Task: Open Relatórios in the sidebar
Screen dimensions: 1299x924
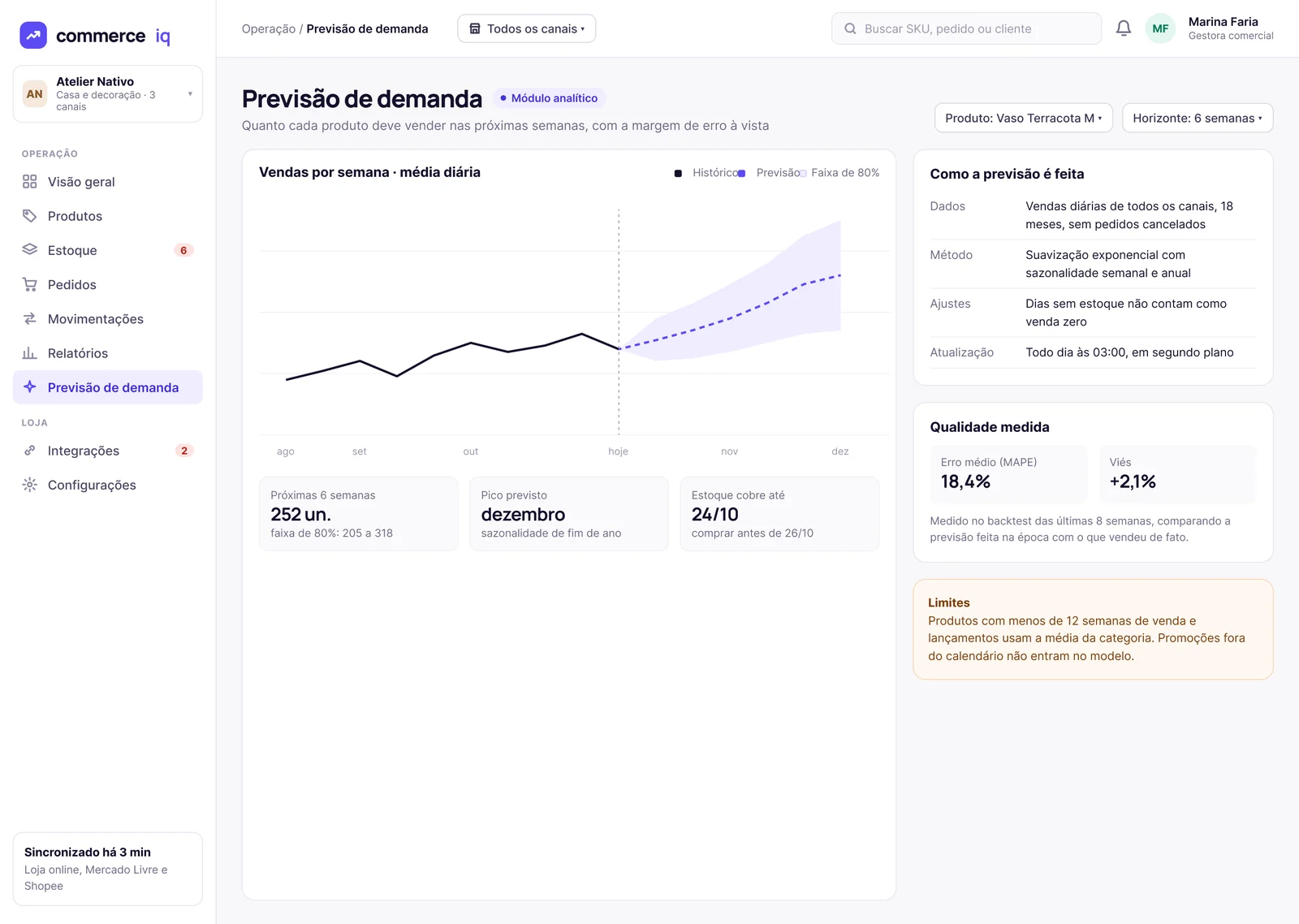Action: pyautogui.click(x=108, y=353)
